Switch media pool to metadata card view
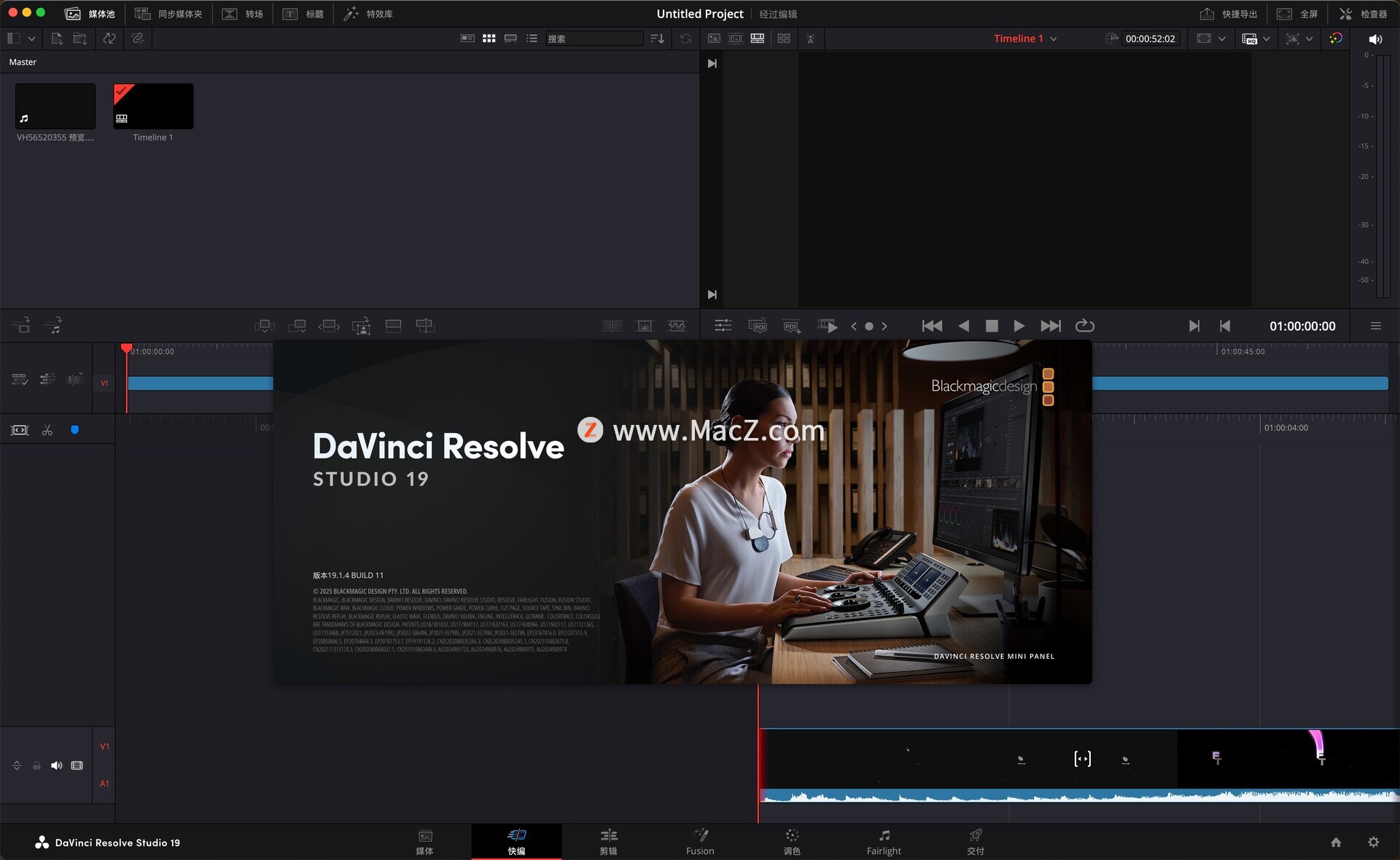This screenshot has height=860, width=1400. point(467,38)
